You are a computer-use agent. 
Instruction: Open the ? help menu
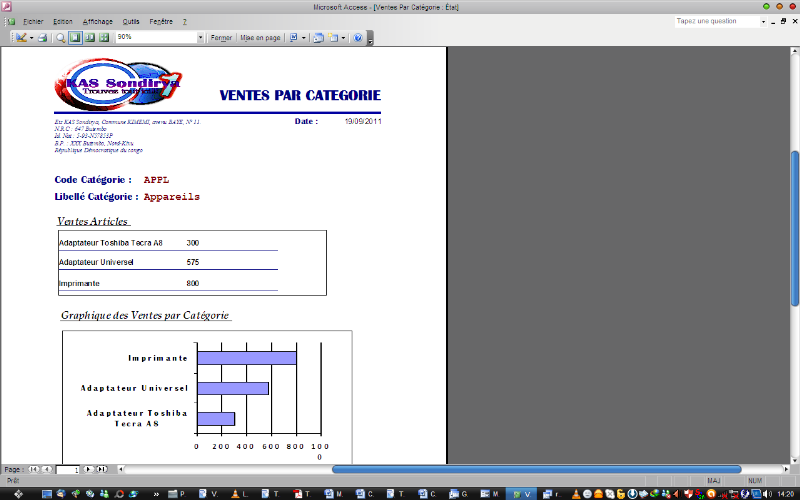(x=185, y=21)
